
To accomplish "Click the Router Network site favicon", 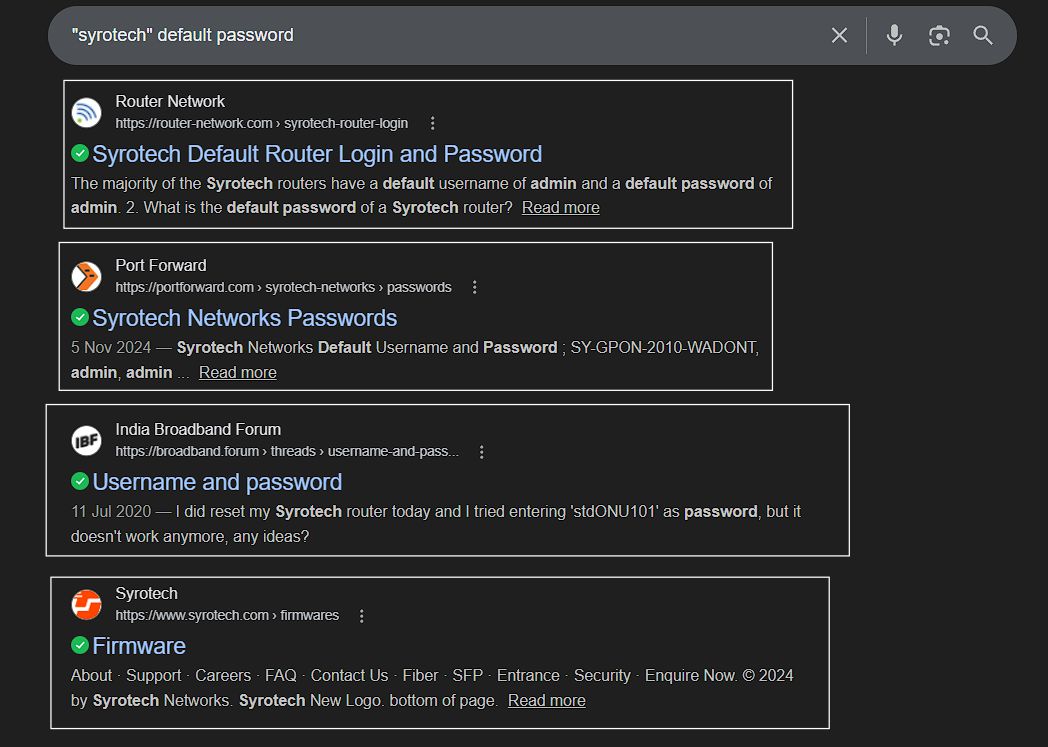I will [86, 112].
